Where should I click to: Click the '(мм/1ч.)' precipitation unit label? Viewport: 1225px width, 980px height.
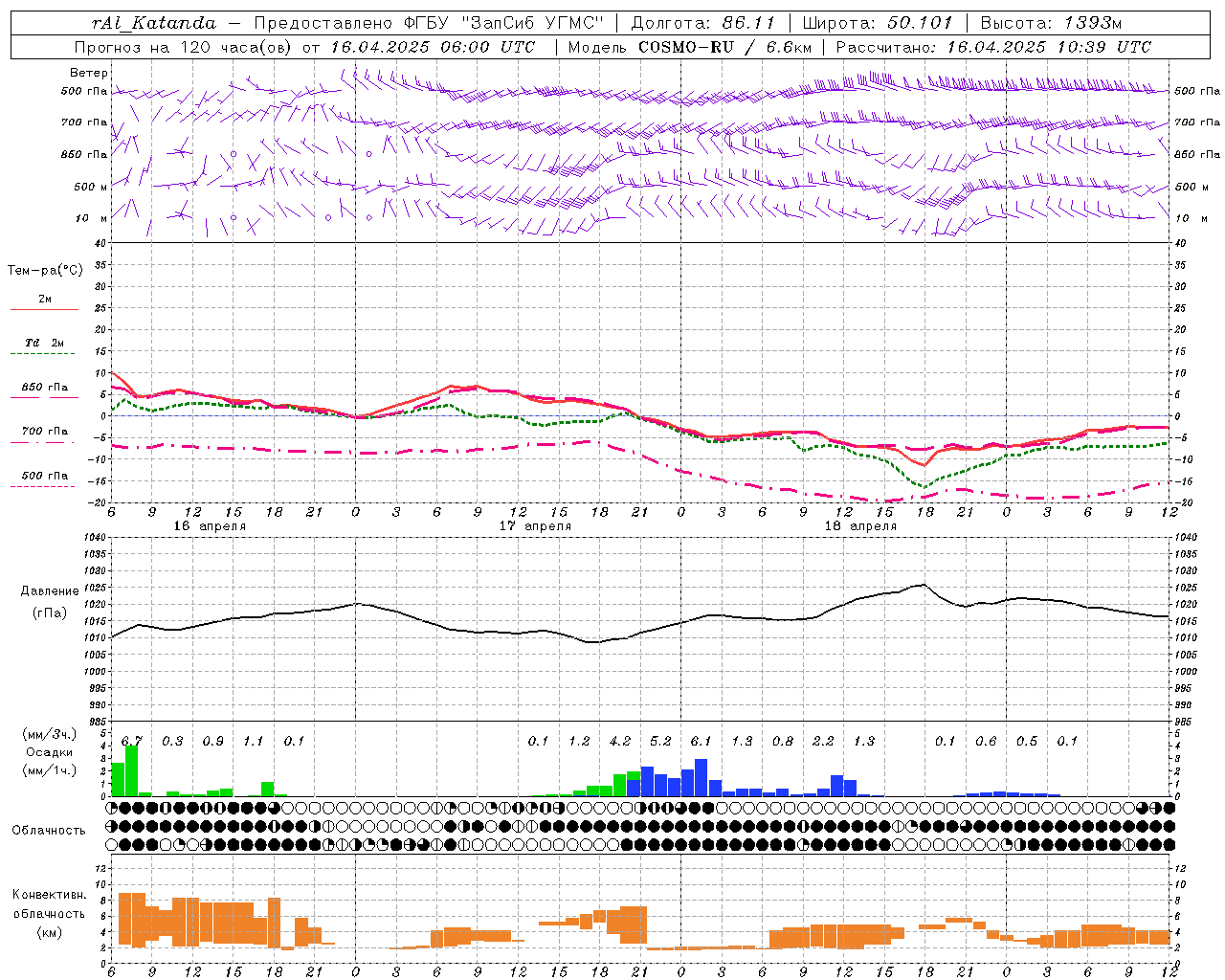(x=50, y=771)
